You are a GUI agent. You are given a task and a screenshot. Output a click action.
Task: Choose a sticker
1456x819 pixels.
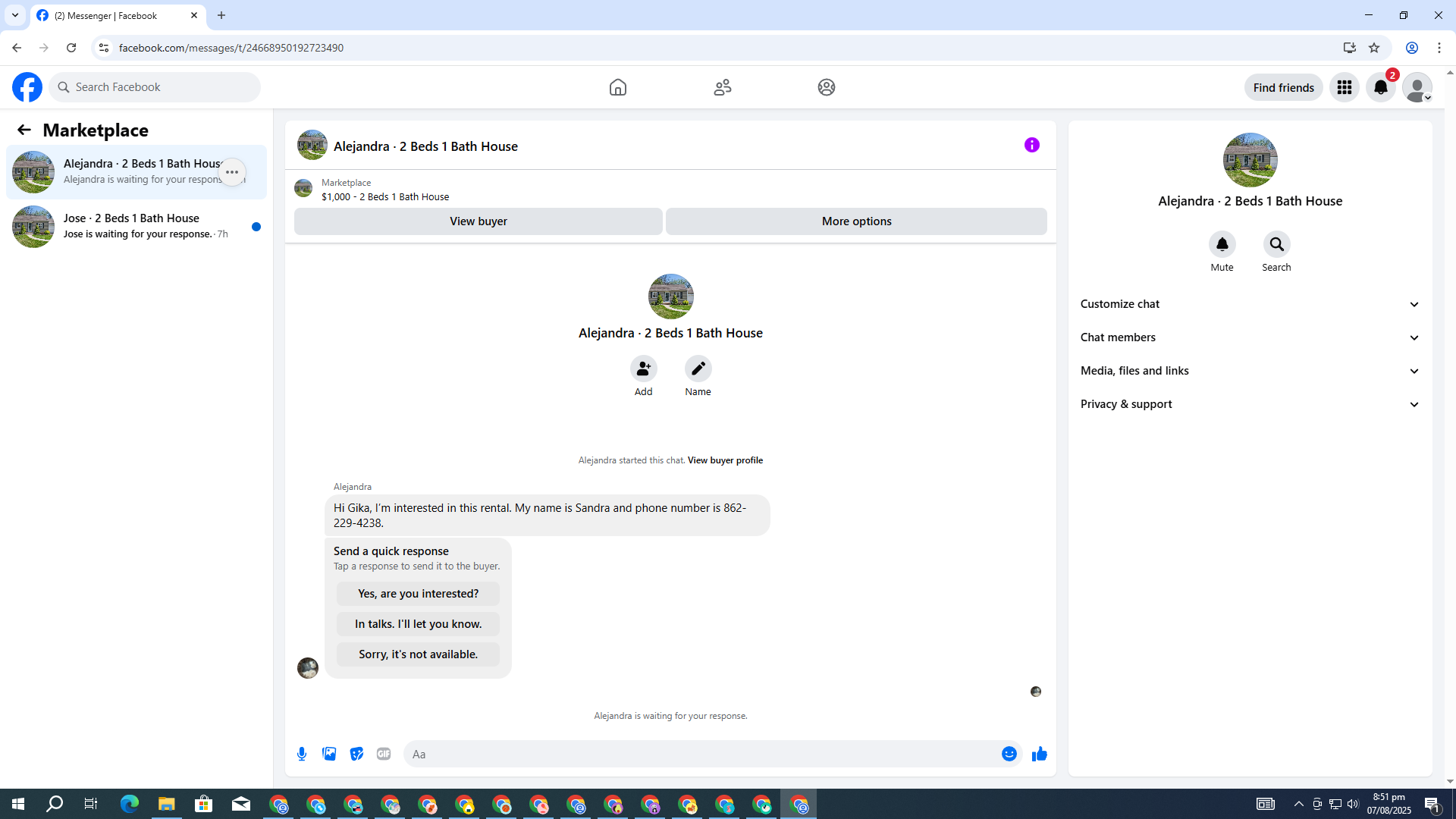coord(356,754)
